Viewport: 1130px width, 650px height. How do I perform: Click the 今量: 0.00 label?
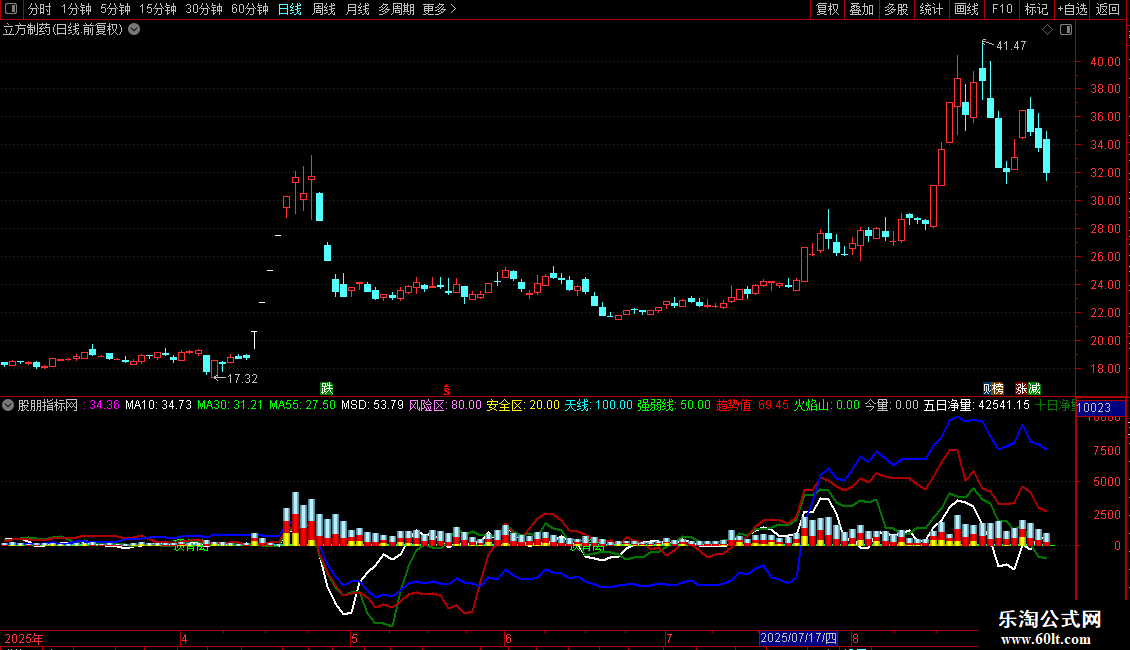[x=891, y=405]
